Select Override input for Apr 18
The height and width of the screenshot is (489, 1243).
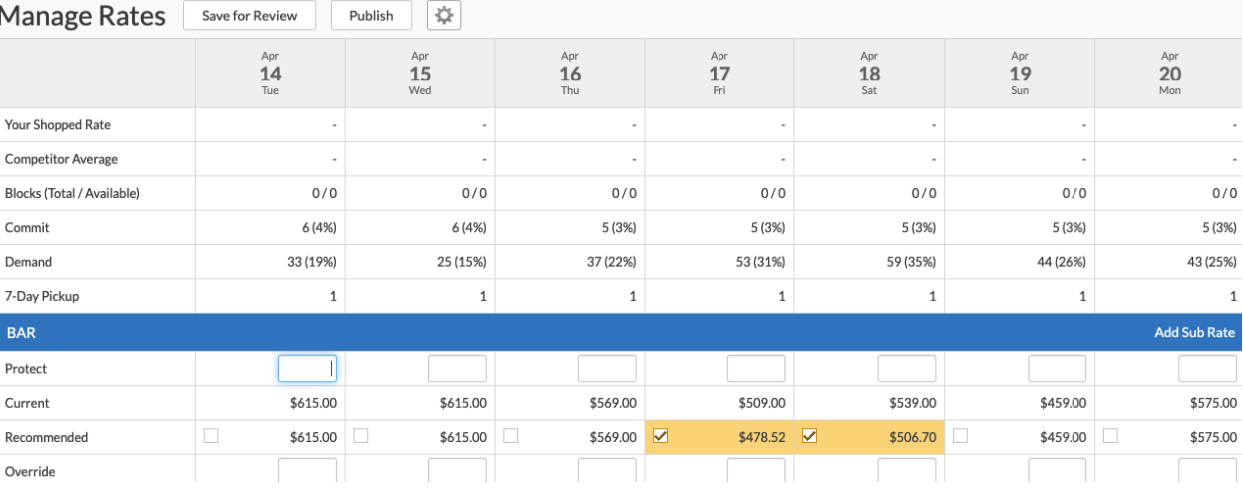coord(907,471)
